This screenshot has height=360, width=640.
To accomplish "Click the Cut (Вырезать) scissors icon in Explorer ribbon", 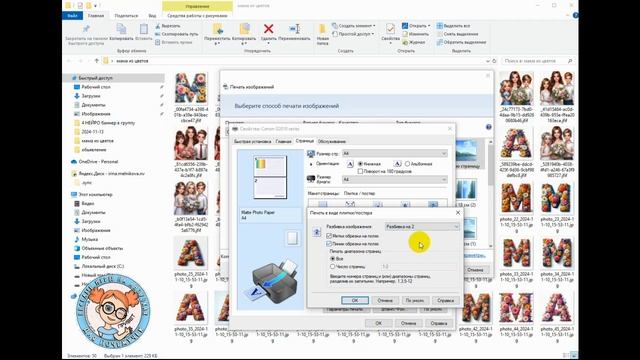I will coord(158,26).
